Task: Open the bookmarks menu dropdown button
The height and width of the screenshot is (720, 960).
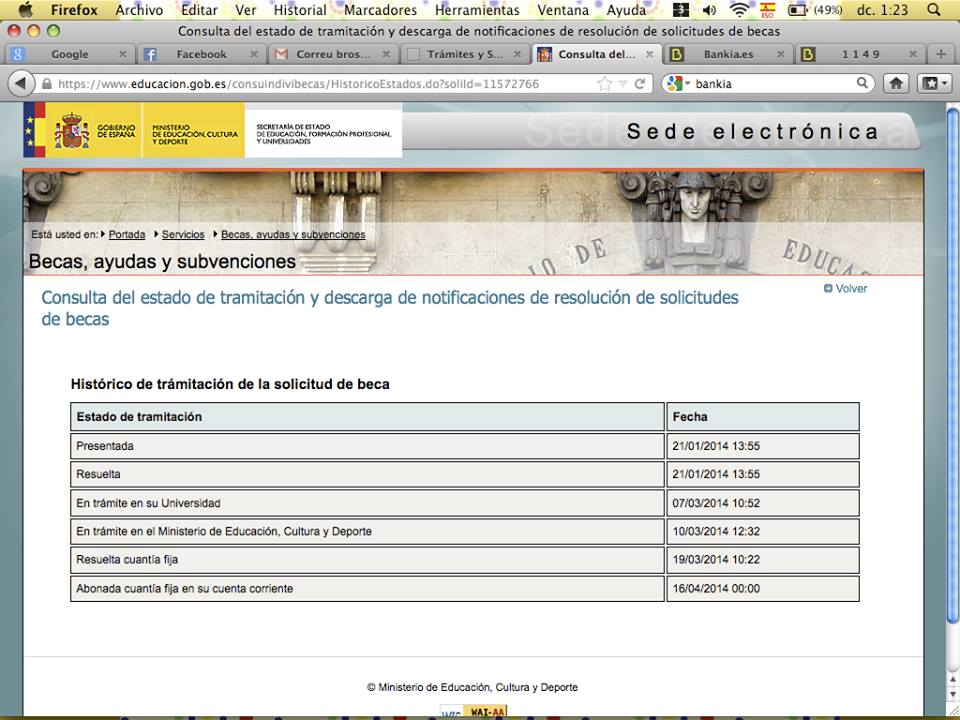Action: (x=935, y=84)
